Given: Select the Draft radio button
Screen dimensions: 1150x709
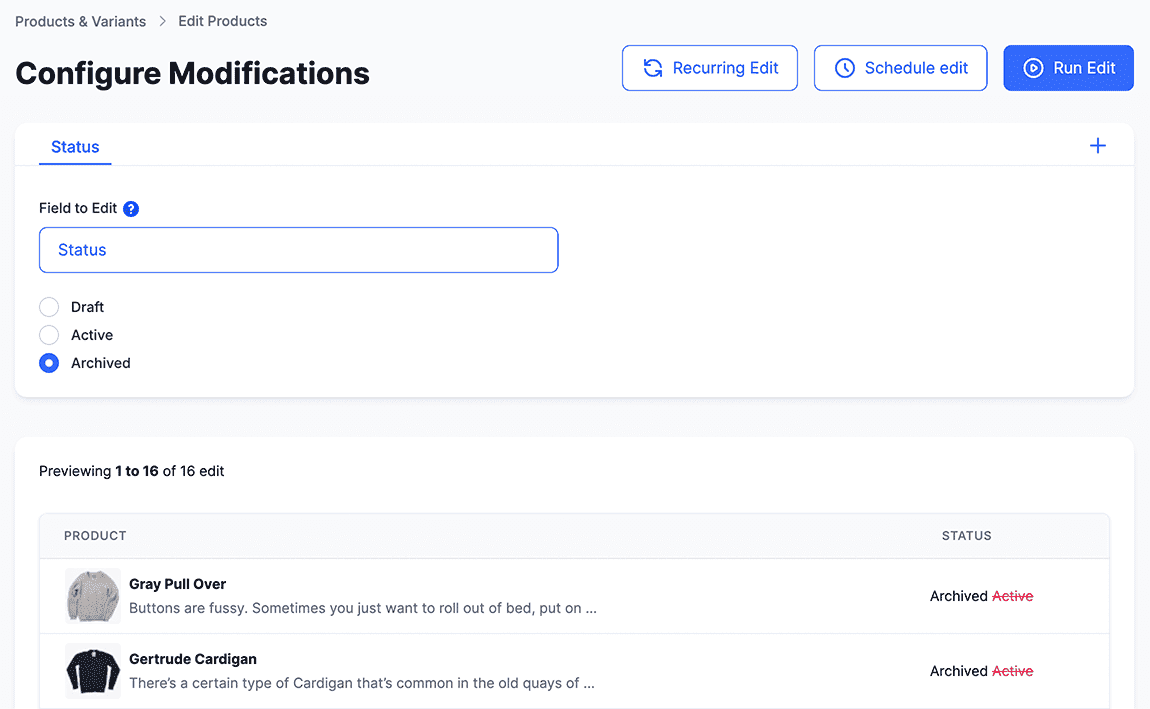Looking at the screenshot, I should 49,307.
